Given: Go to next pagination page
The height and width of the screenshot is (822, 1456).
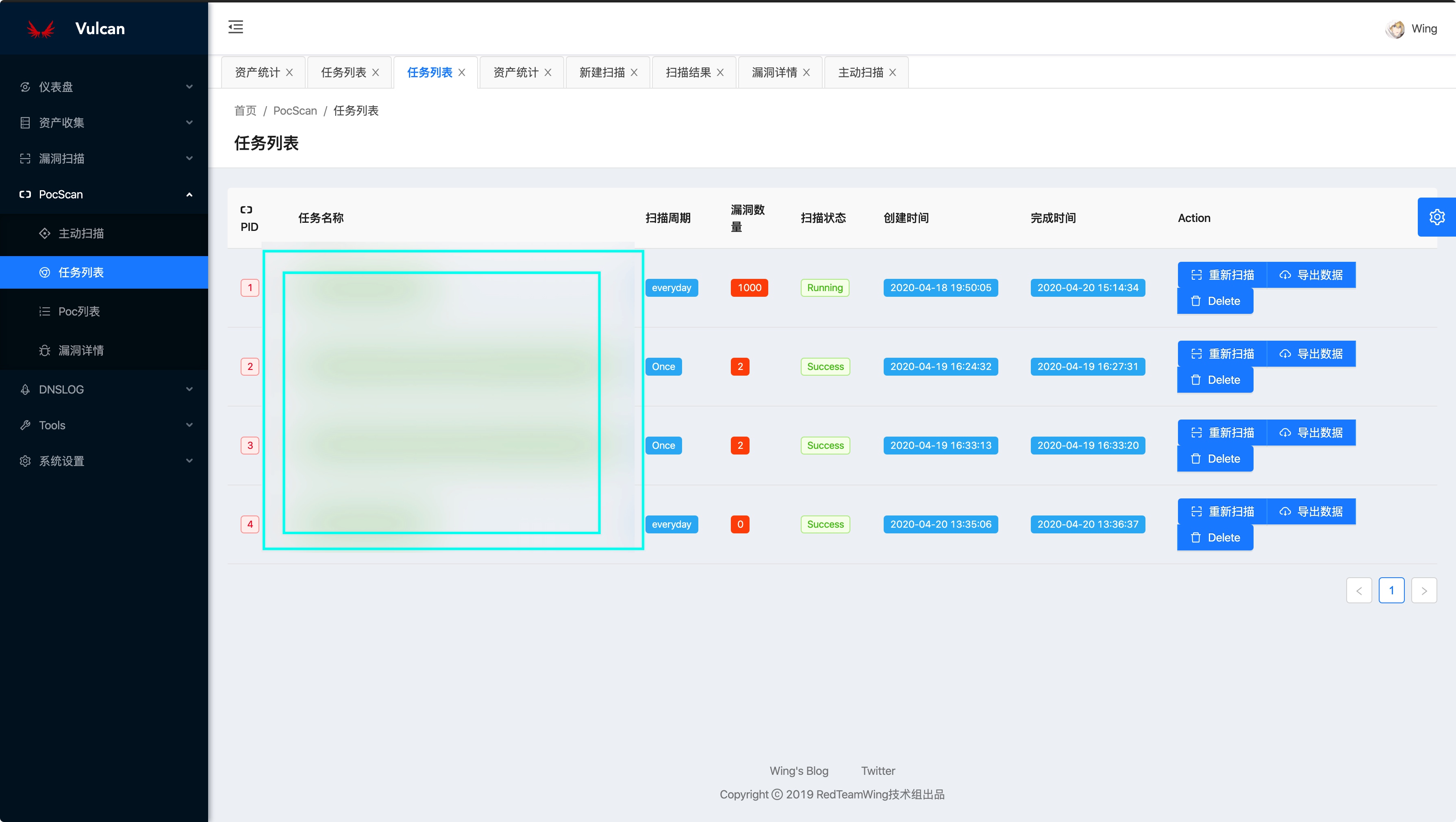Looking at the screenshot, I should (x=1424, y=591).
